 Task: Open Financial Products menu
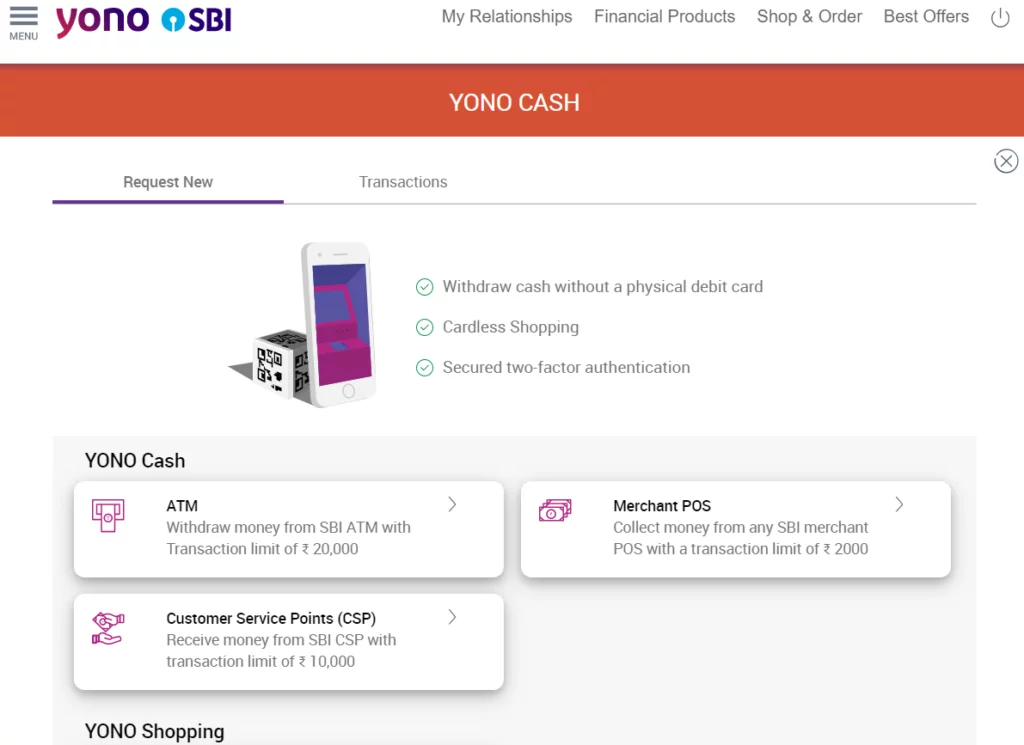664,17
